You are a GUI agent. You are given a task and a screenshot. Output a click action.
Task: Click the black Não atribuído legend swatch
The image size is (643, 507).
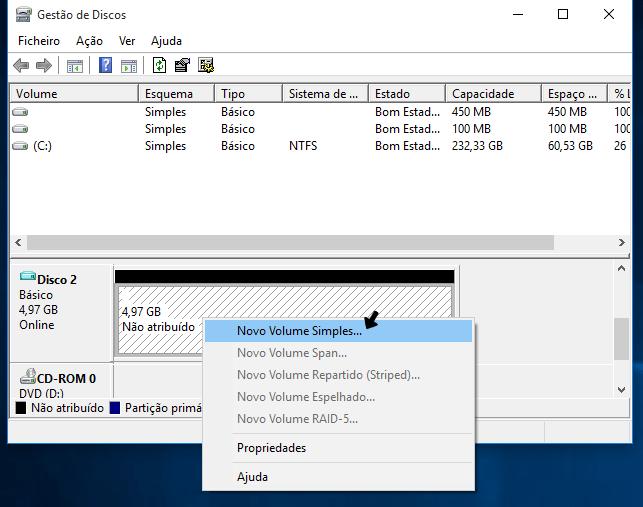21,408
